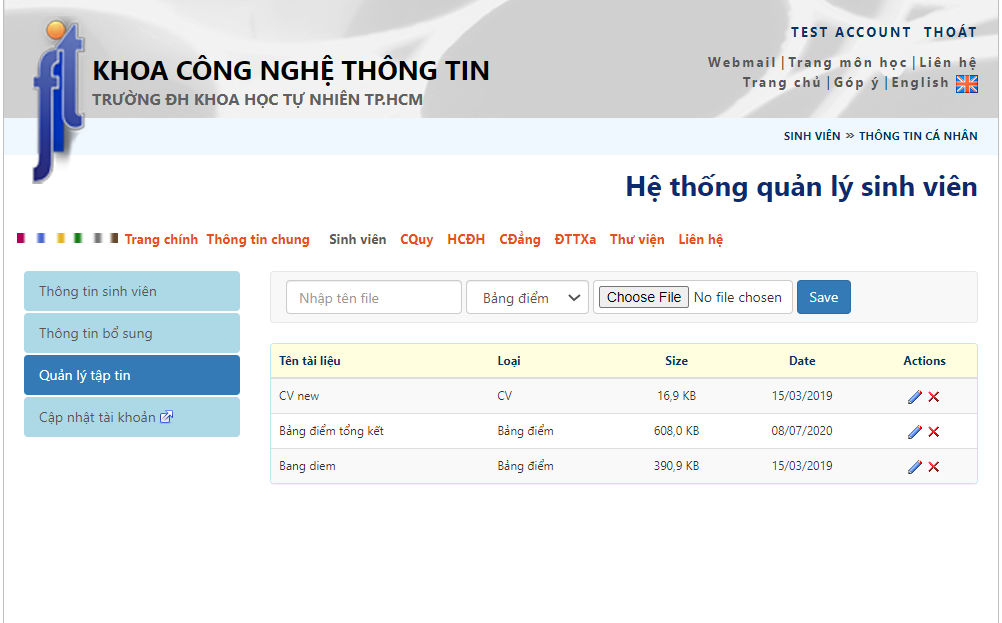
Task: Open the Webmail link
Action: (x=741, y=63)
